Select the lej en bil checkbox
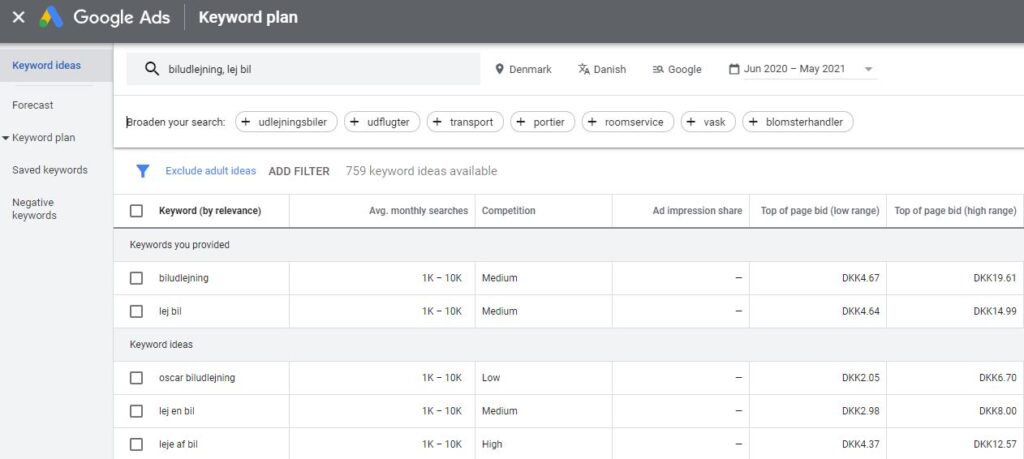Screen dimensions: 1024x459 136,411
